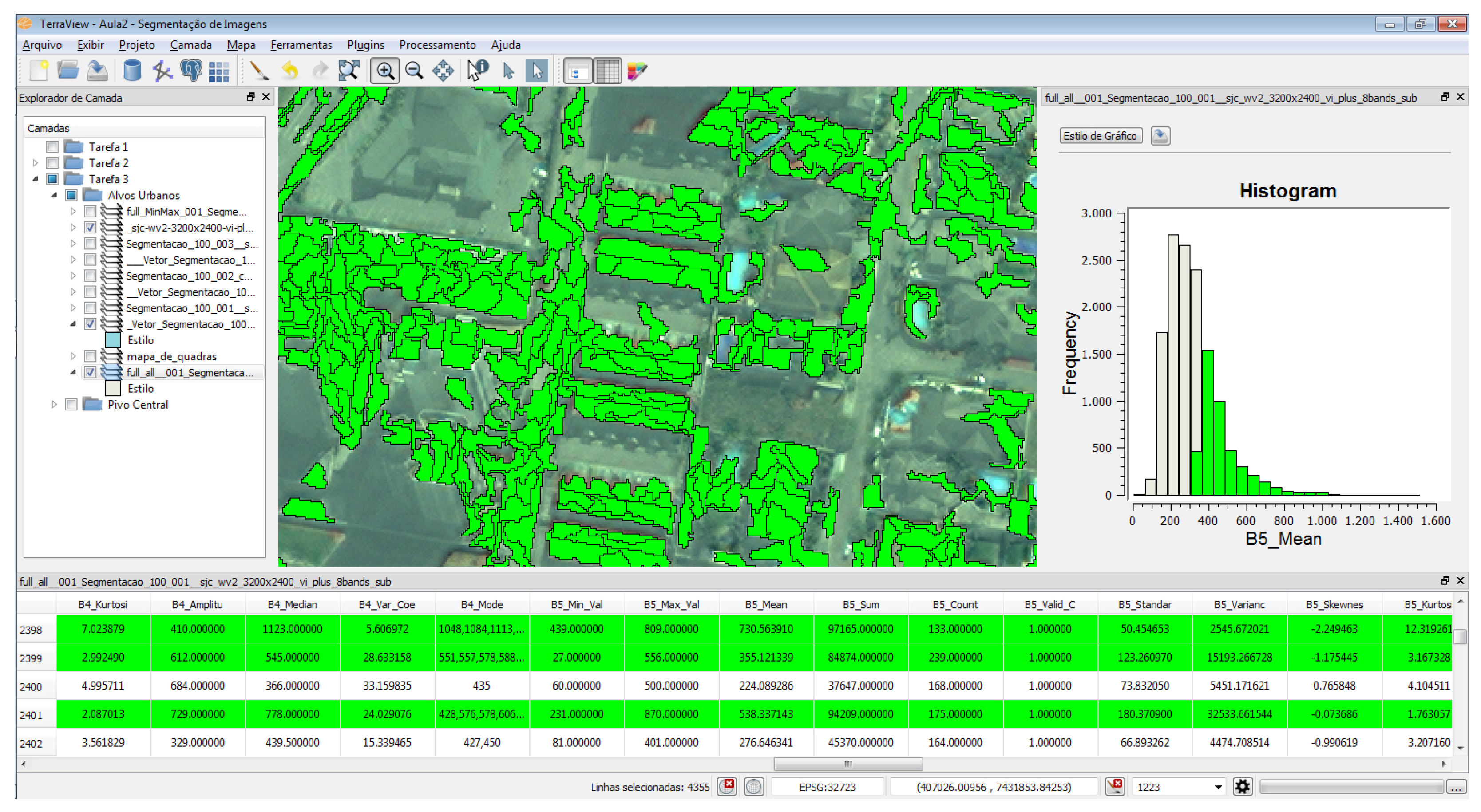Expand the Pivo Central folder
The image size is (1481, 812).
pos(55,405)
